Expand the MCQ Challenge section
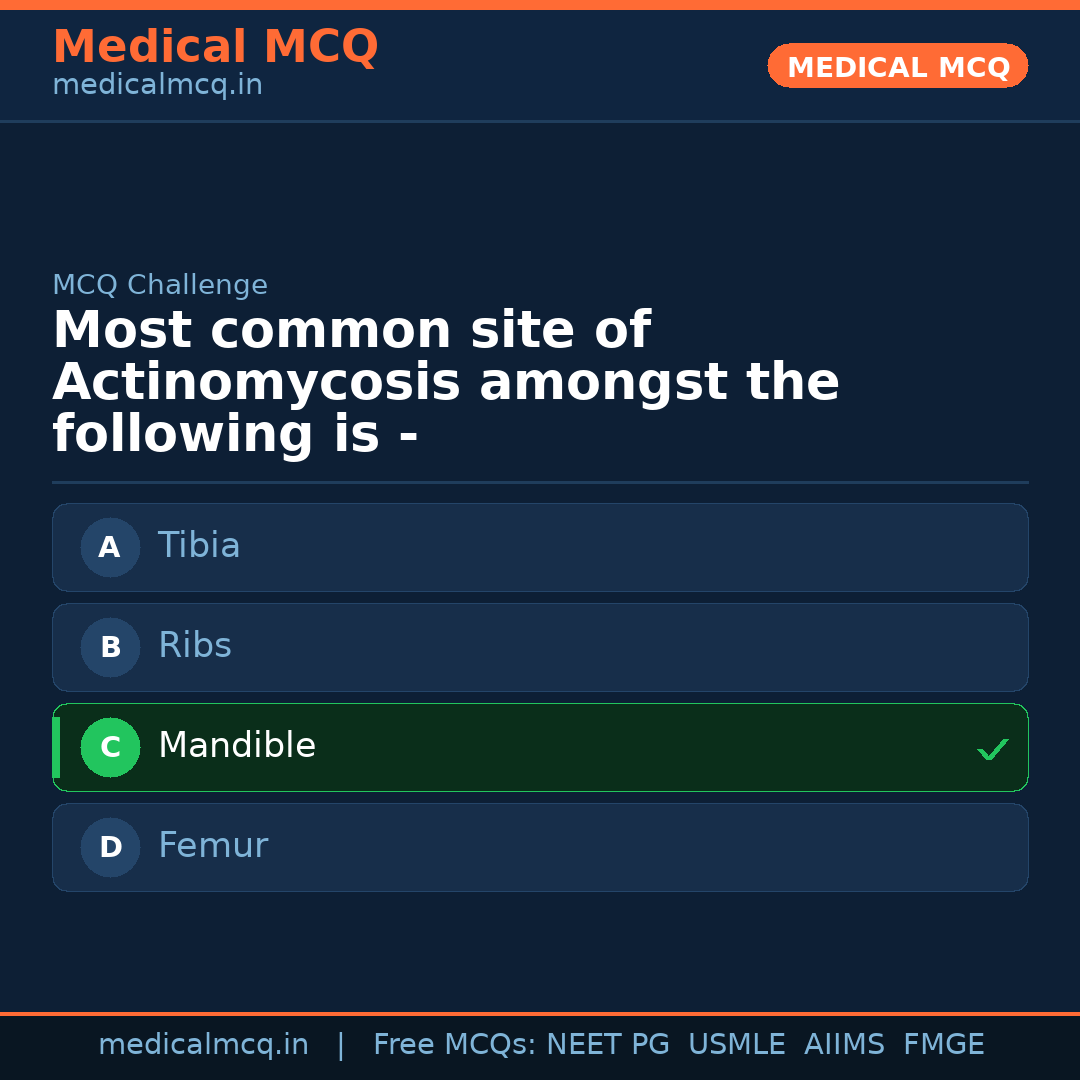 pos(160,285)
